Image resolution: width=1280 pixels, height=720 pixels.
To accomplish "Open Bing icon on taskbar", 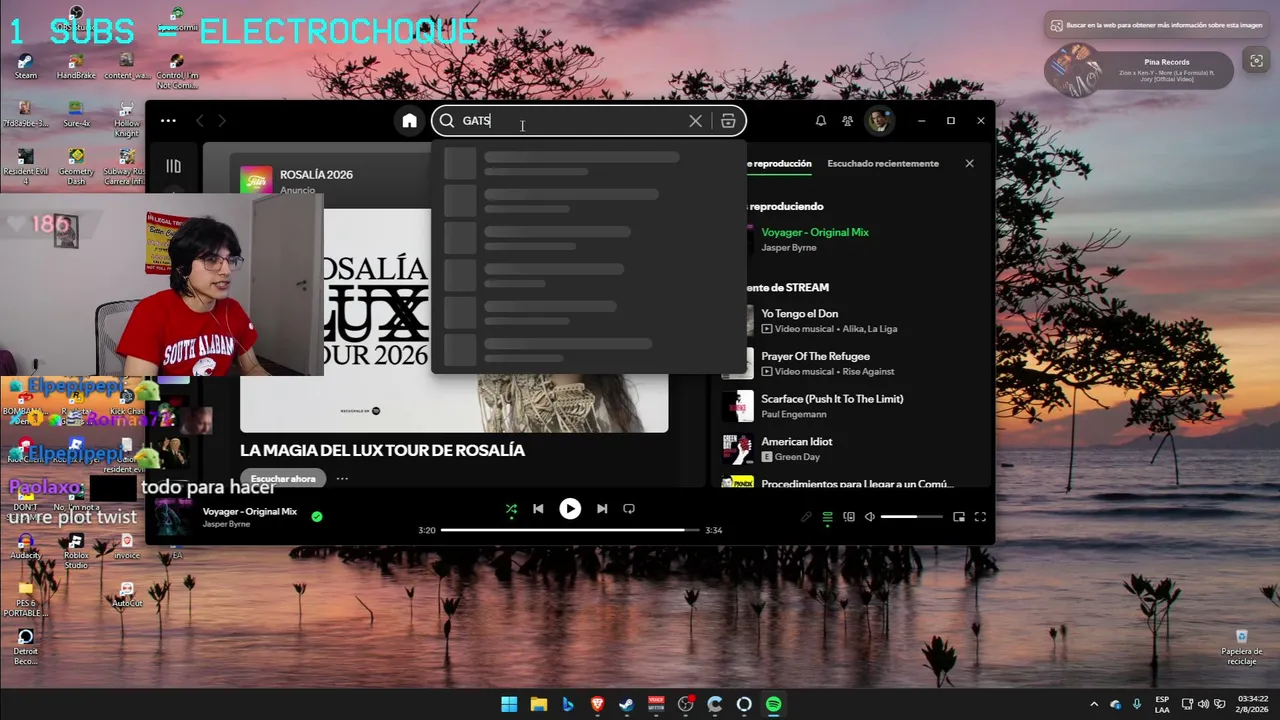I will click(x=568, y=704).
